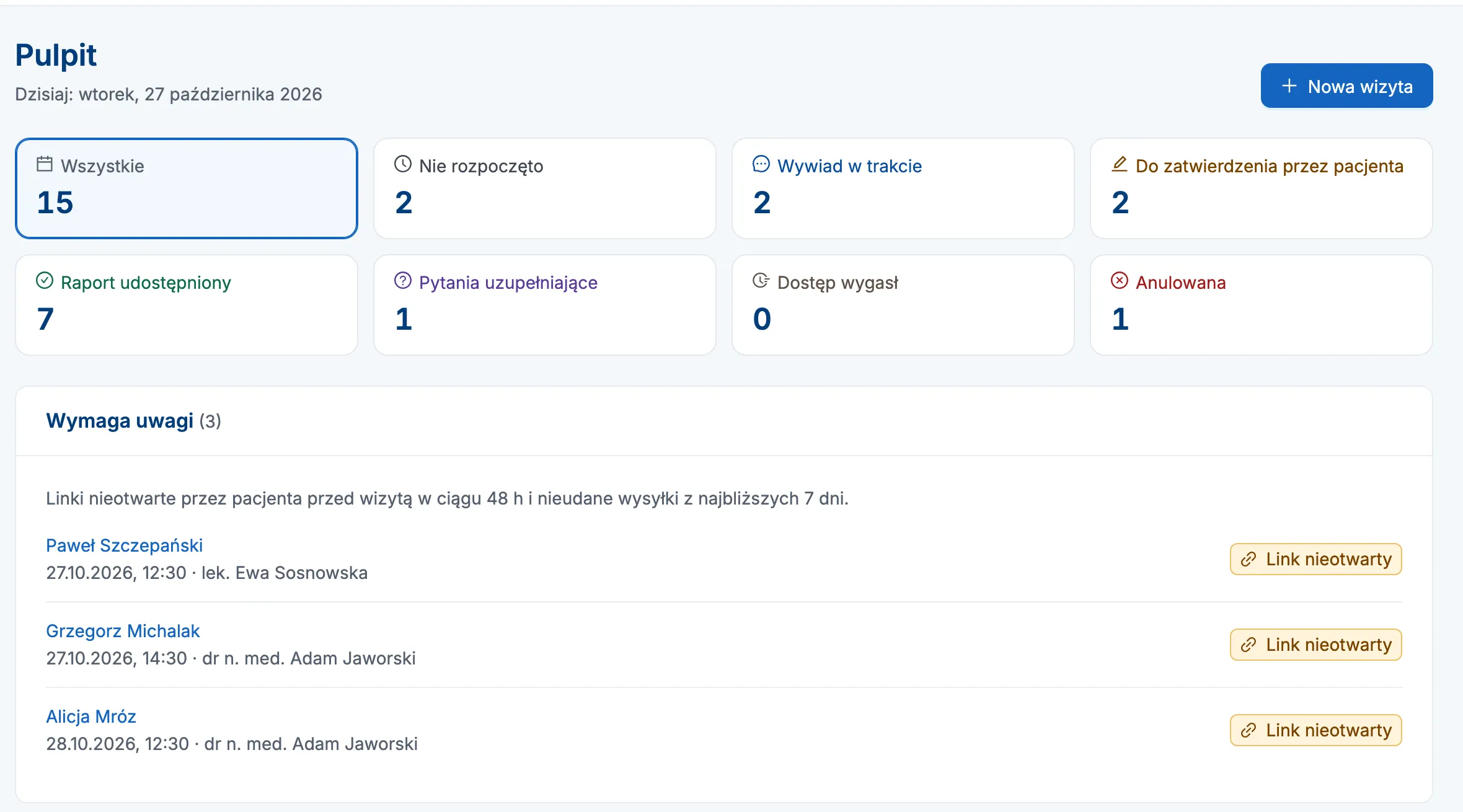Click the Pulpit page title

[x=56, y=55]
